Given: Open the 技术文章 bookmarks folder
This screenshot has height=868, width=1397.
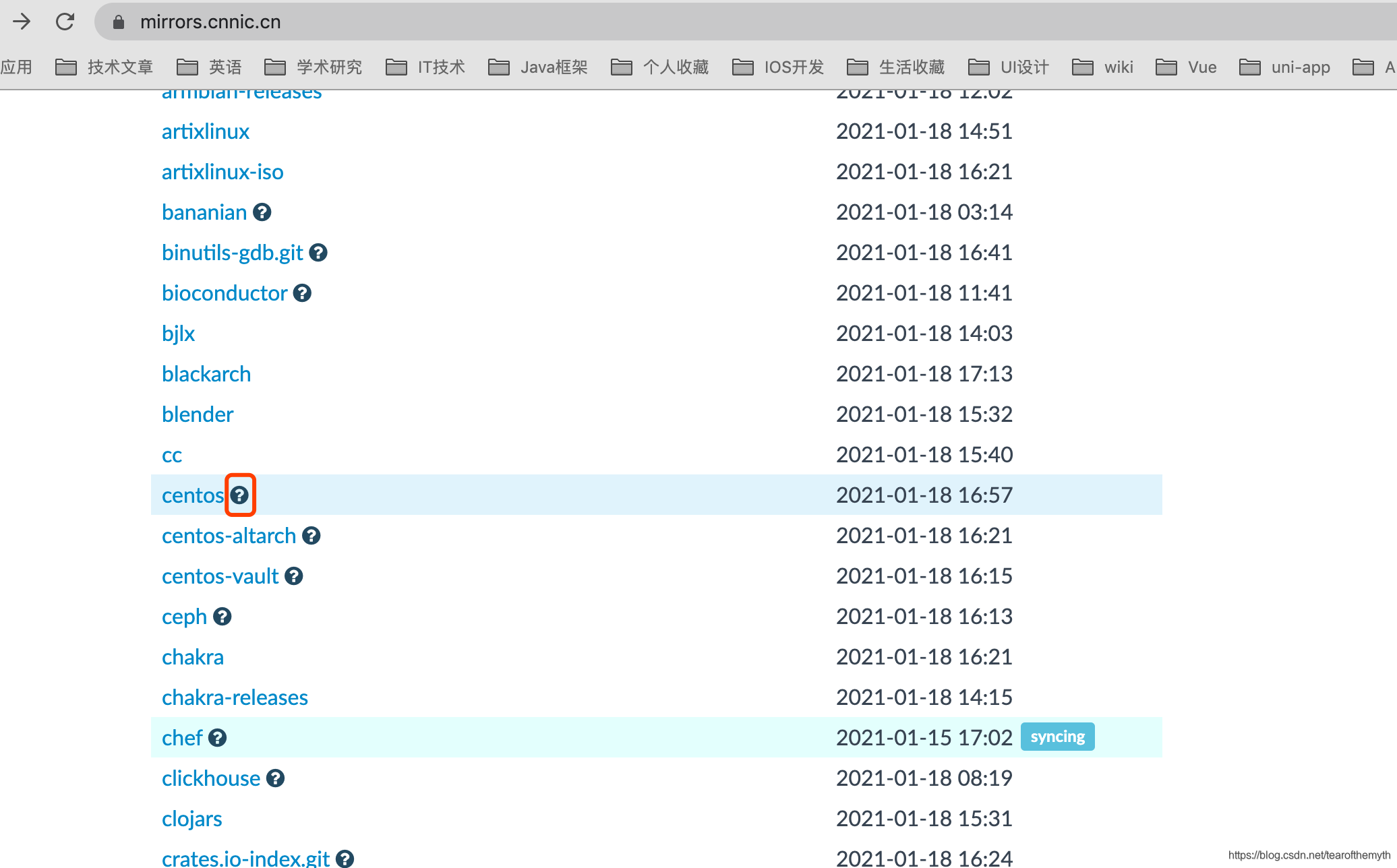Looking at the screenshot, I should click(105, 67).
